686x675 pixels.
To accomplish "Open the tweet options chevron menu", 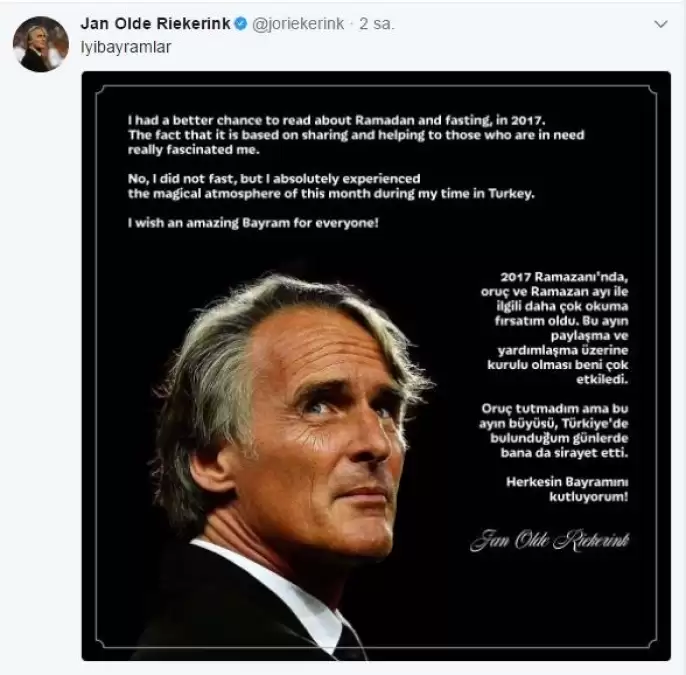I will pos(658,24).
